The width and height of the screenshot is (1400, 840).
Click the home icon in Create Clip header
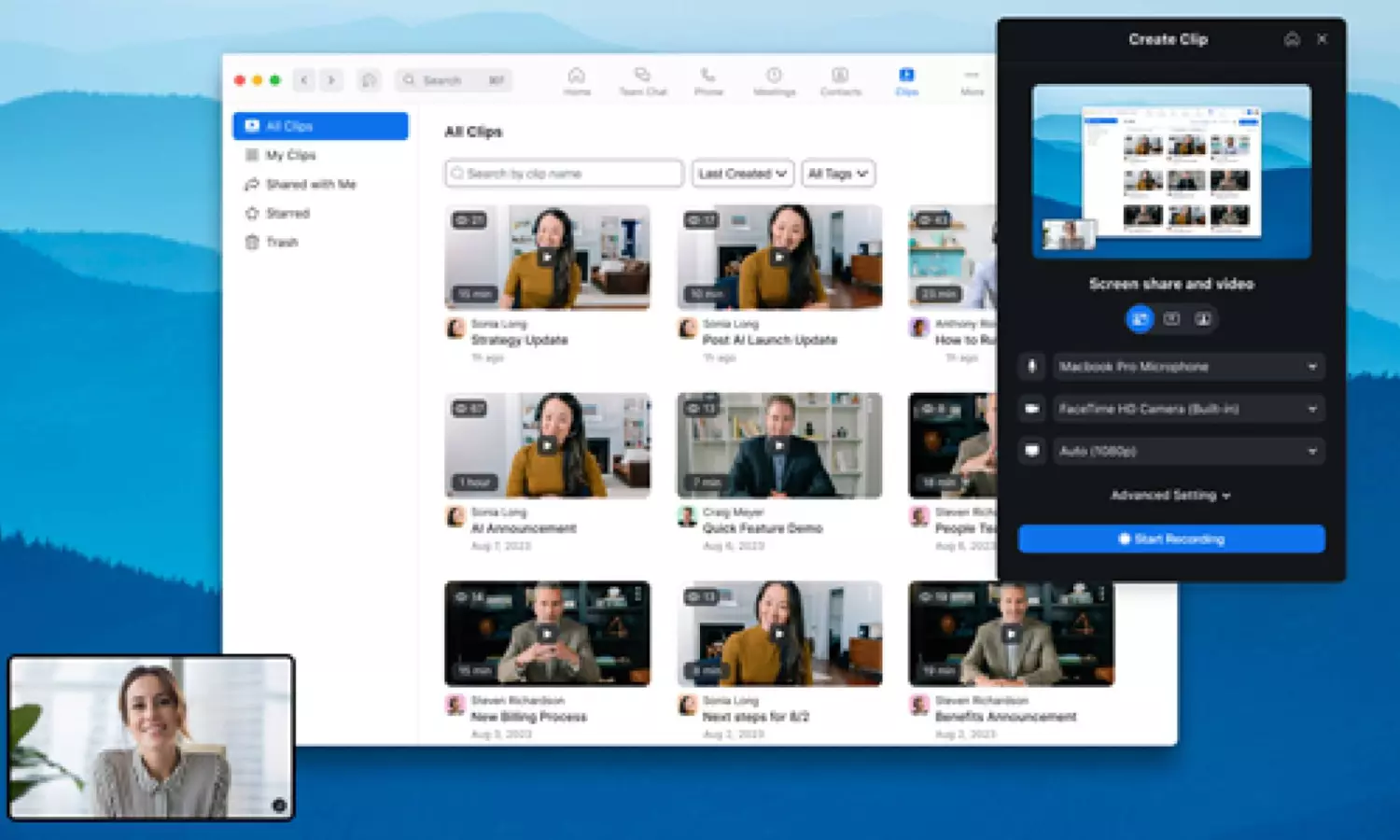1292,39
